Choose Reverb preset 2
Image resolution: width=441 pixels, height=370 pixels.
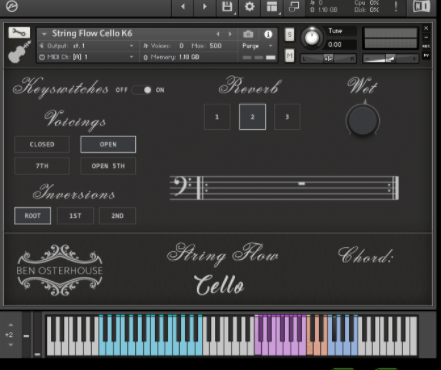click(x=252, y=117)
